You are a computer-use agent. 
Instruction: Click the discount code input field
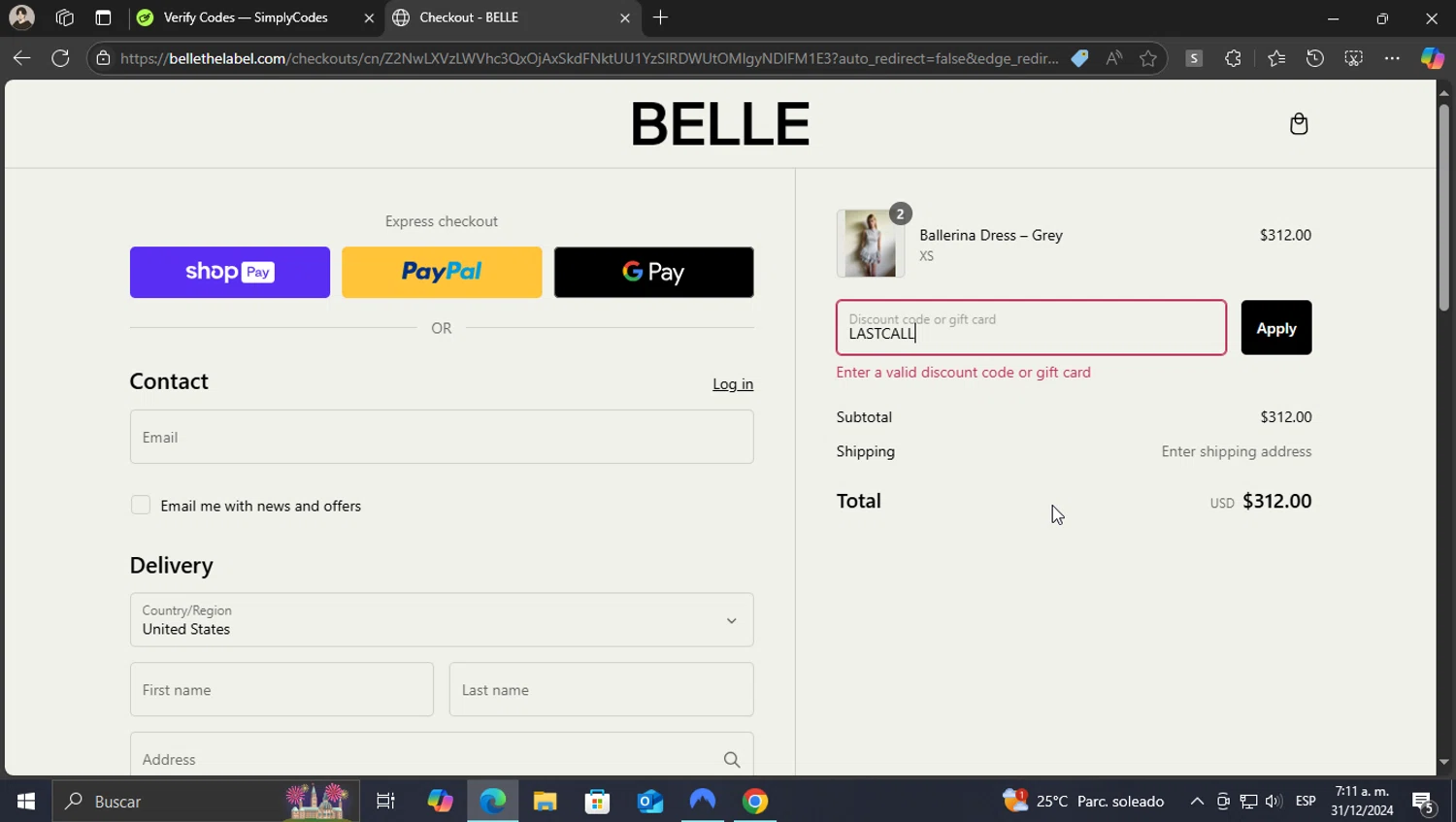click(1031, 327)
